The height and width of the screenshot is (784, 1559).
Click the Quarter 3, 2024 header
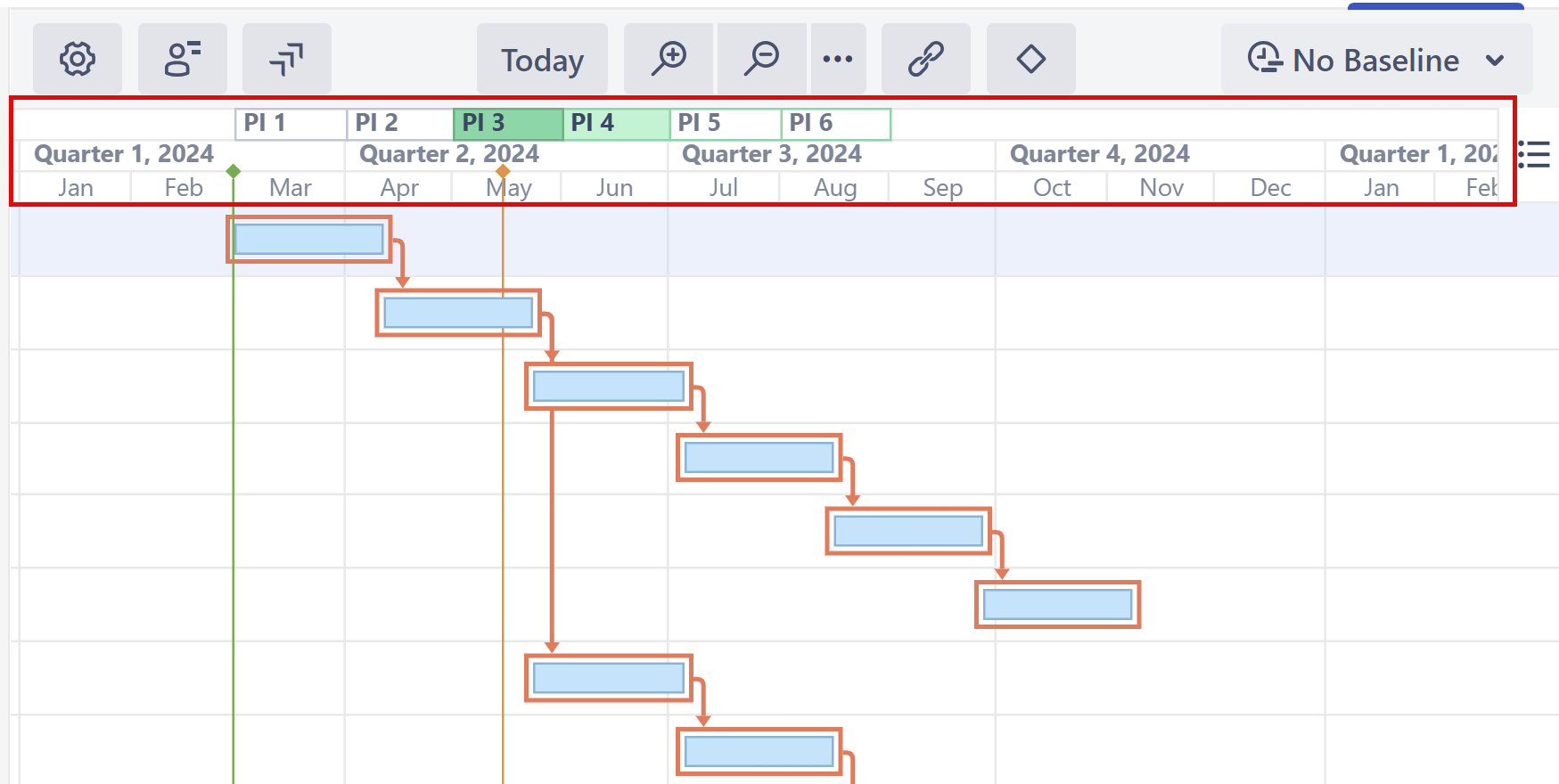(x=771, y=154)
